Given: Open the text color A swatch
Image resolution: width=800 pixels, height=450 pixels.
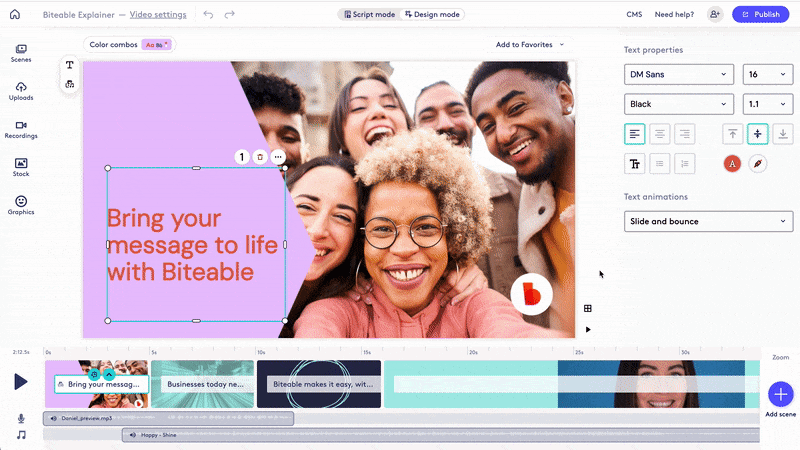Looking at the screenshot, I should [x=732, y=164].
